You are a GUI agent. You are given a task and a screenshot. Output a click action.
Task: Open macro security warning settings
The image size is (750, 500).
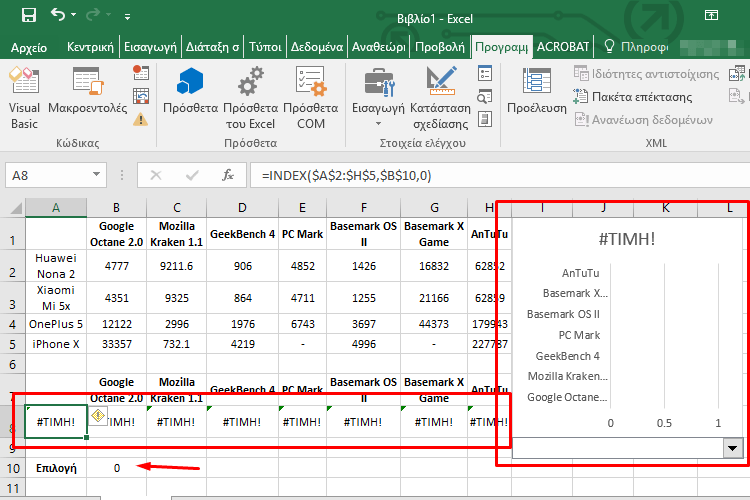141,119
